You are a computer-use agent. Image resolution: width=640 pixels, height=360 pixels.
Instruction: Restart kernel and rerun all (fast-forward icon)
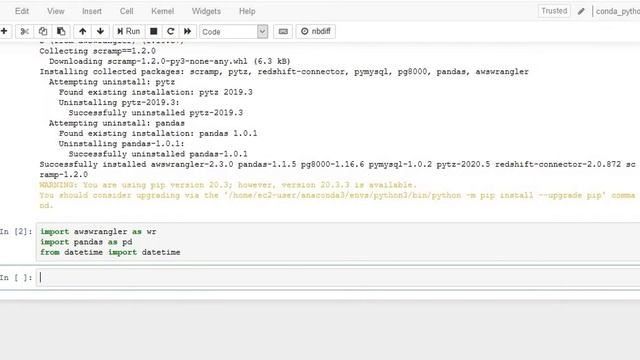coord(188,31)
